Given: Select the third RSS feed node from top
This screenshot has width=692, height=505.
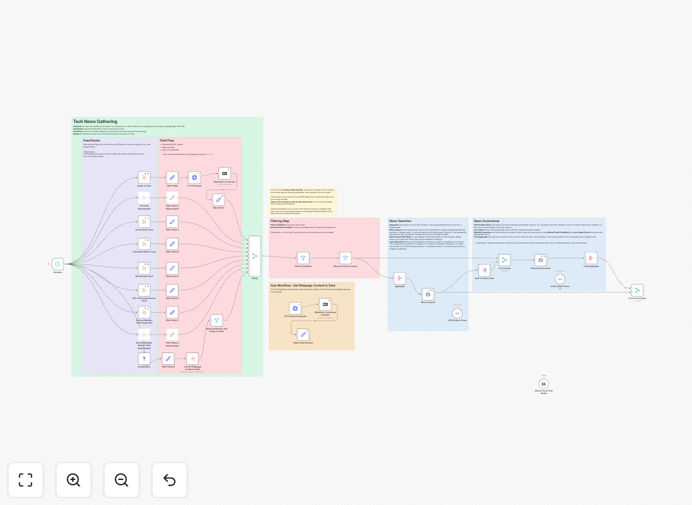Looking at the screenshot, I should coord(144,222).
